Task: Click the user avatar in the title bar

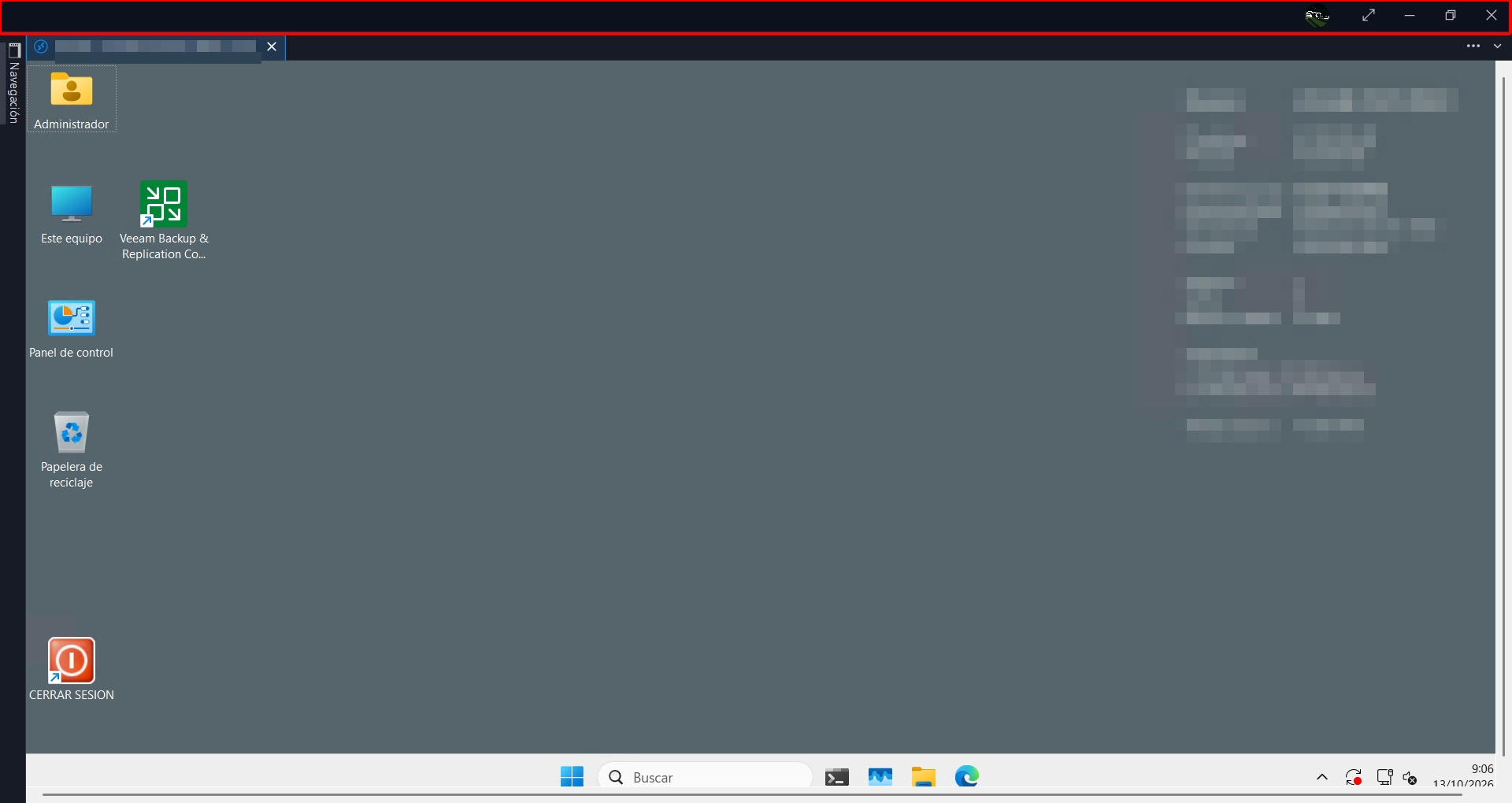Action: (1317, 16)
